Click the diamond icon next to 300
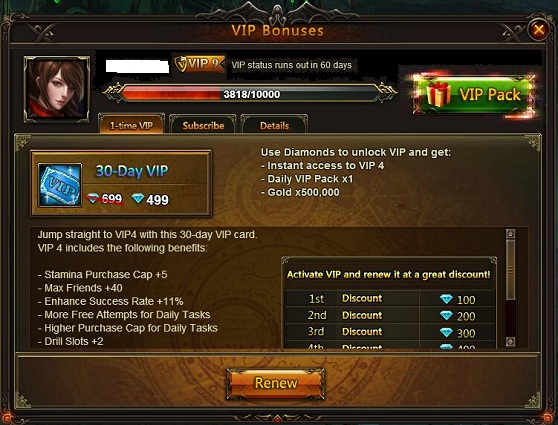 446,332
